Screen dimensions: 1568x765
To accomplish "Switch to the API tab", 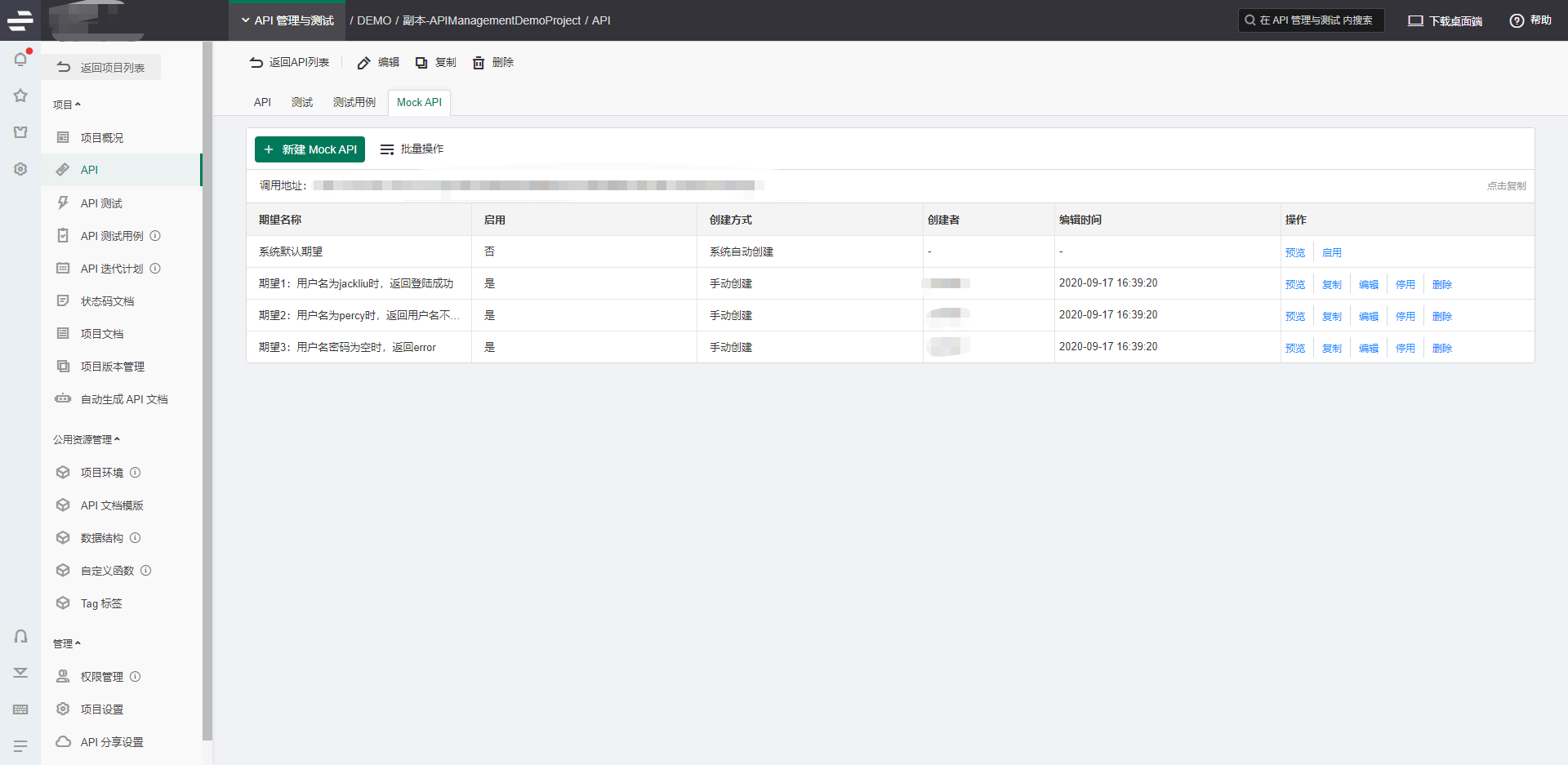I will pos(262,102).
